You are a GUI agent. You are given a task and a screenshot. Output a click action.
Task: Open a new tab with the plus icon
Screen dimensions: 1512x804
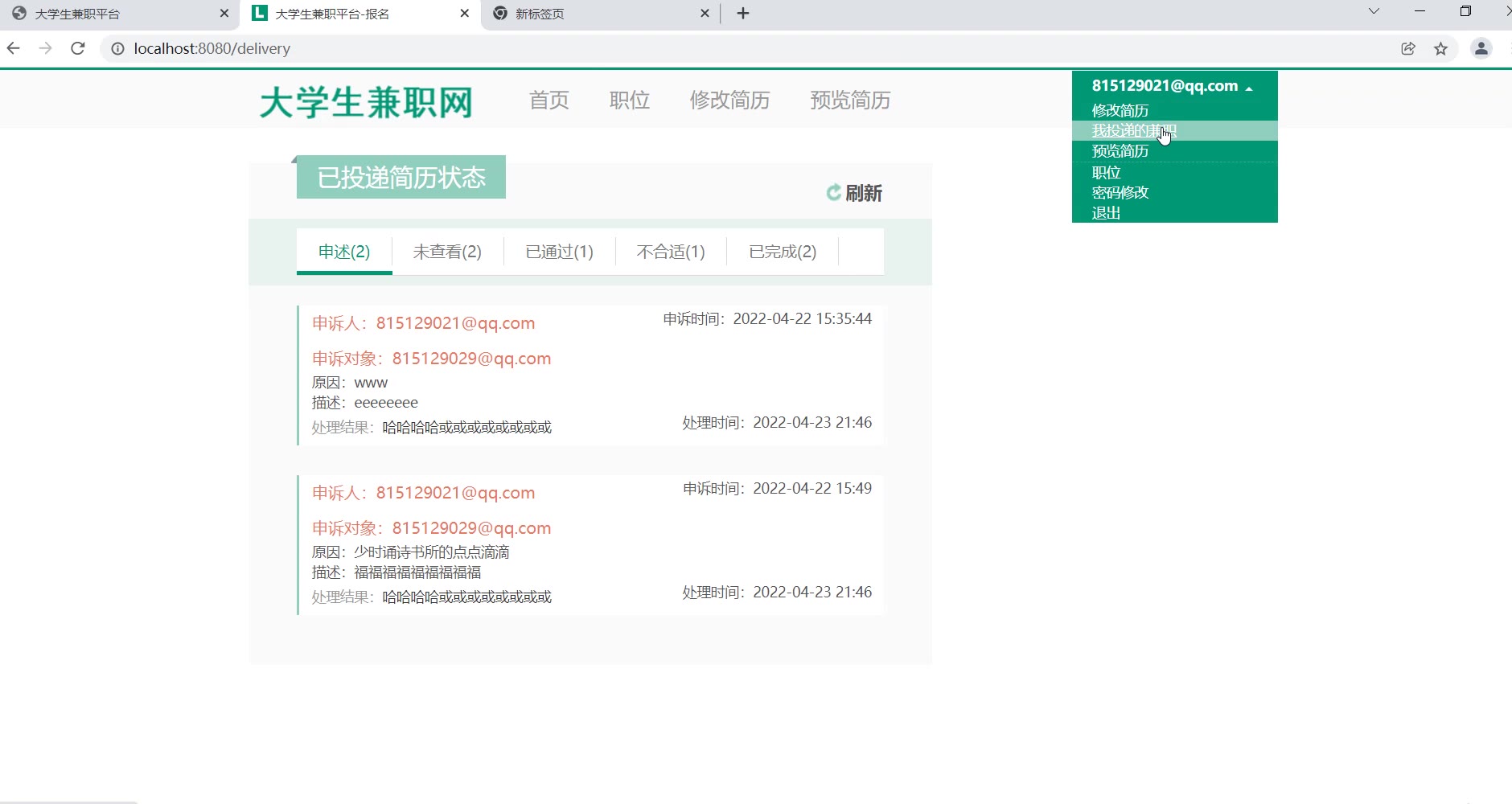click(743, 14)
